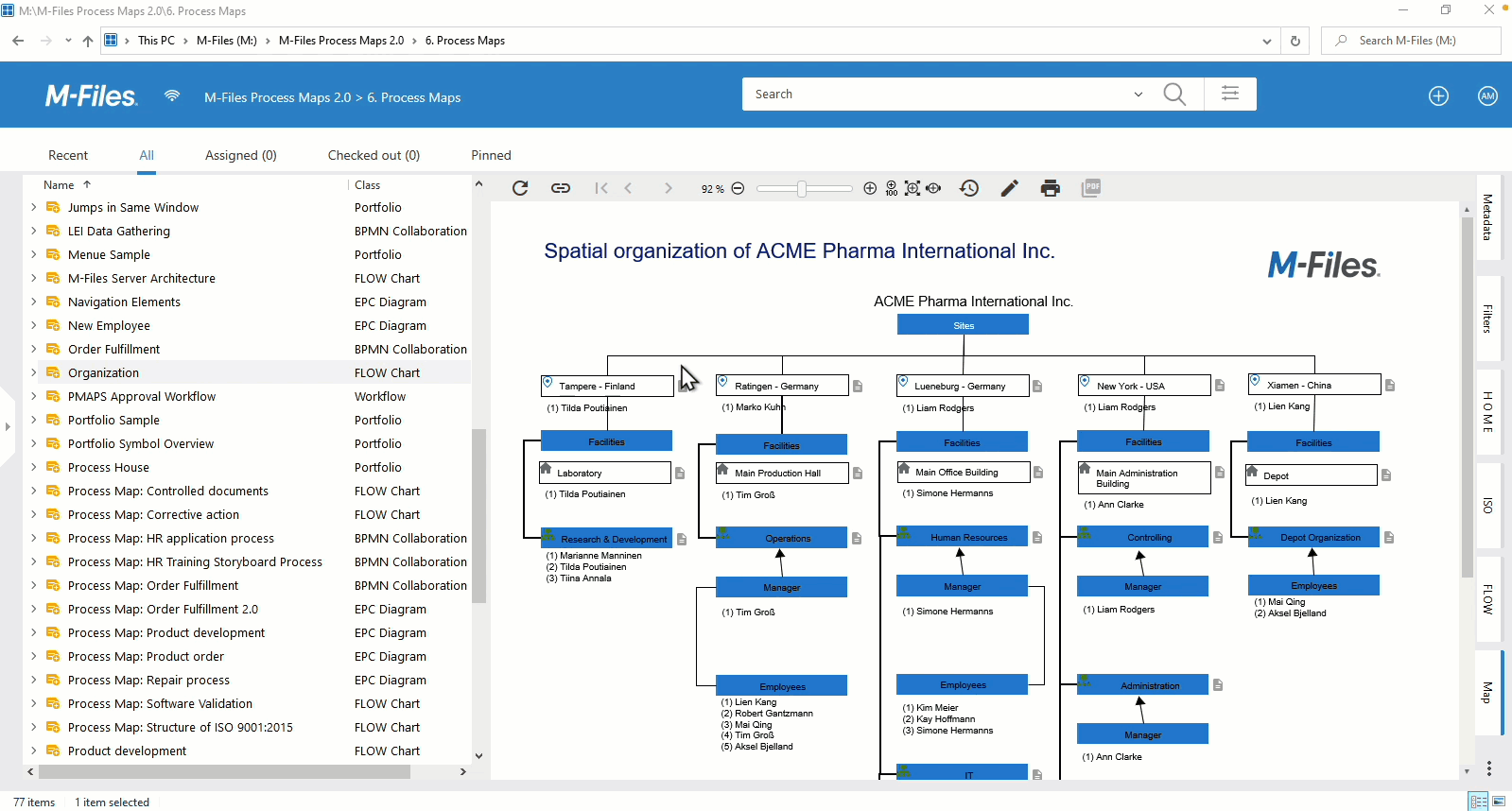The image size is (1512, 811).
Task: Go to M-Files Process Maps 2.0 breadcrumb
Action: pyautogui.click(x=277, y=97)
